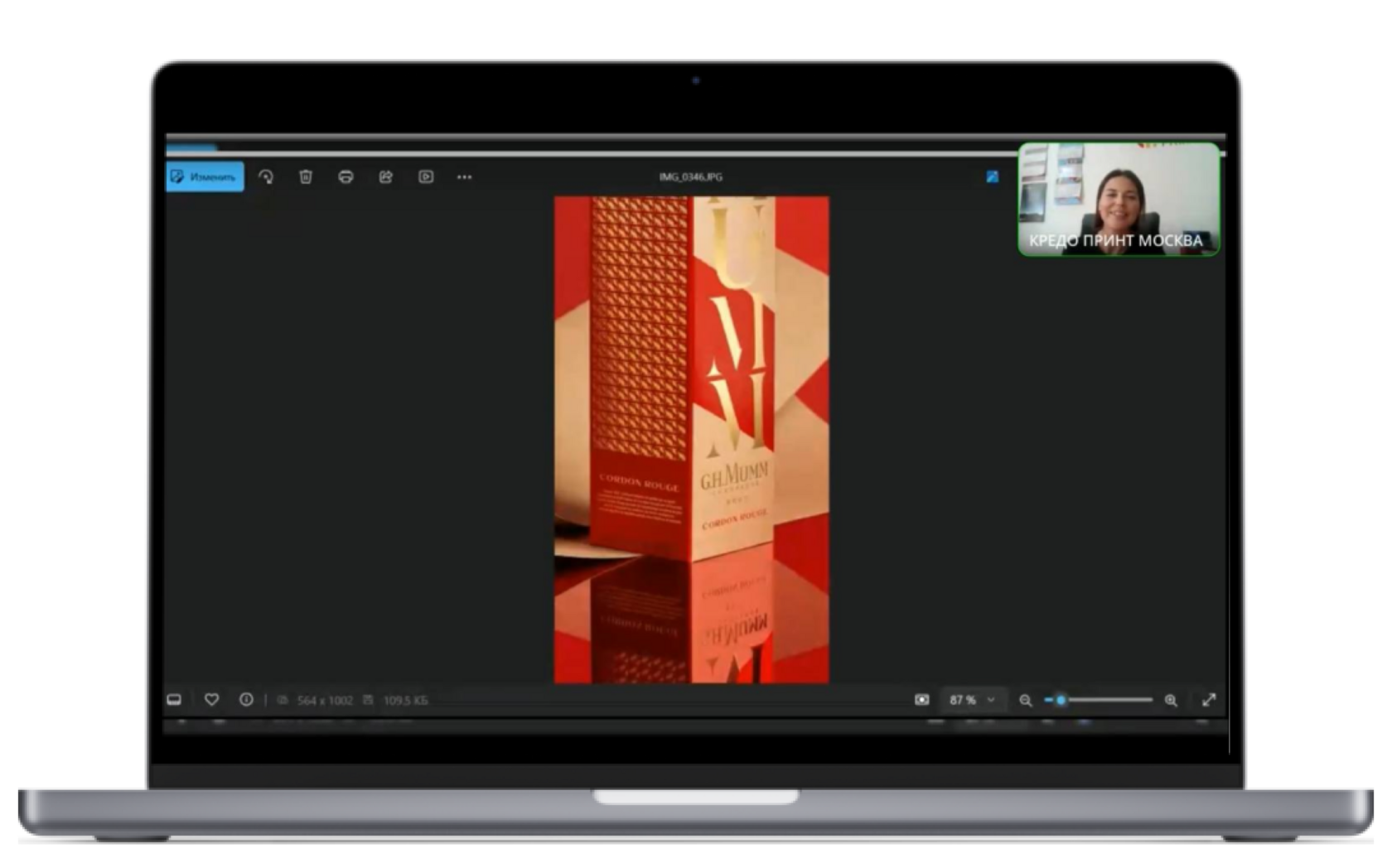Toggle the filmstrip icon in the bottom bar
This screenshot has width=1392, height=868.
(x=174, y=700)
